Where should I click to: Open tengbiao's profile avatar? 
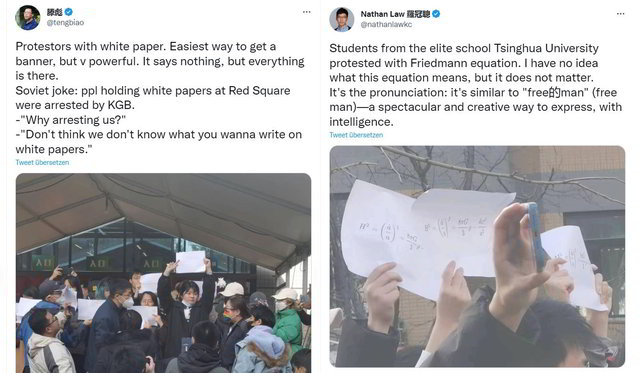(x=27, y=17)
